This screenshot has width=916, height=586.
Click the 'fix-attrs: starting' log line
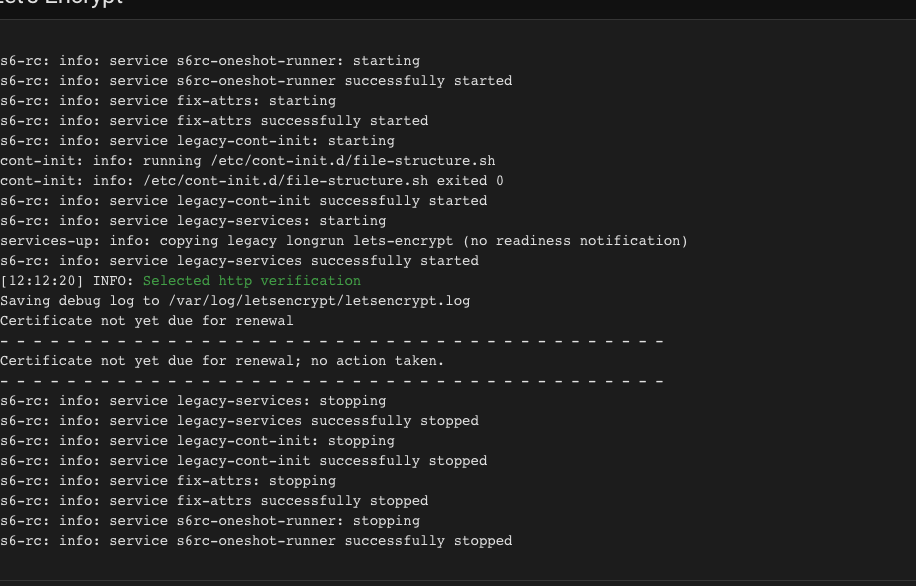[x=168, y=101]
